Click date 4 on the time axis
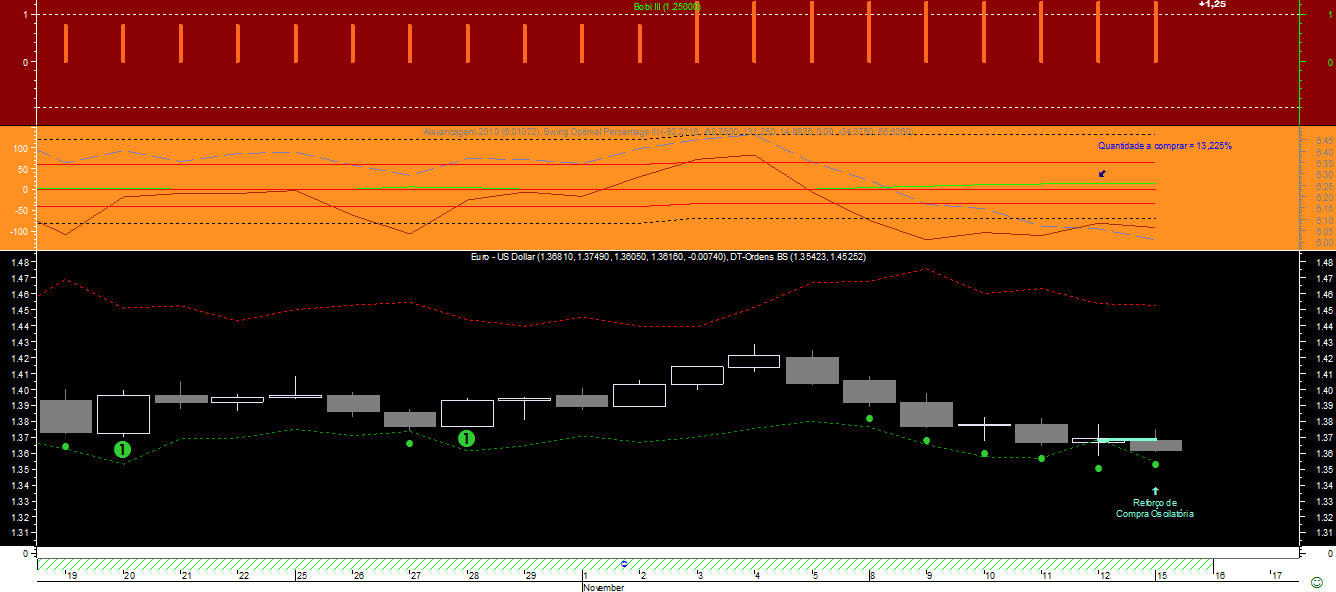This screenshot has height=592, width=1336. (756, 575)
